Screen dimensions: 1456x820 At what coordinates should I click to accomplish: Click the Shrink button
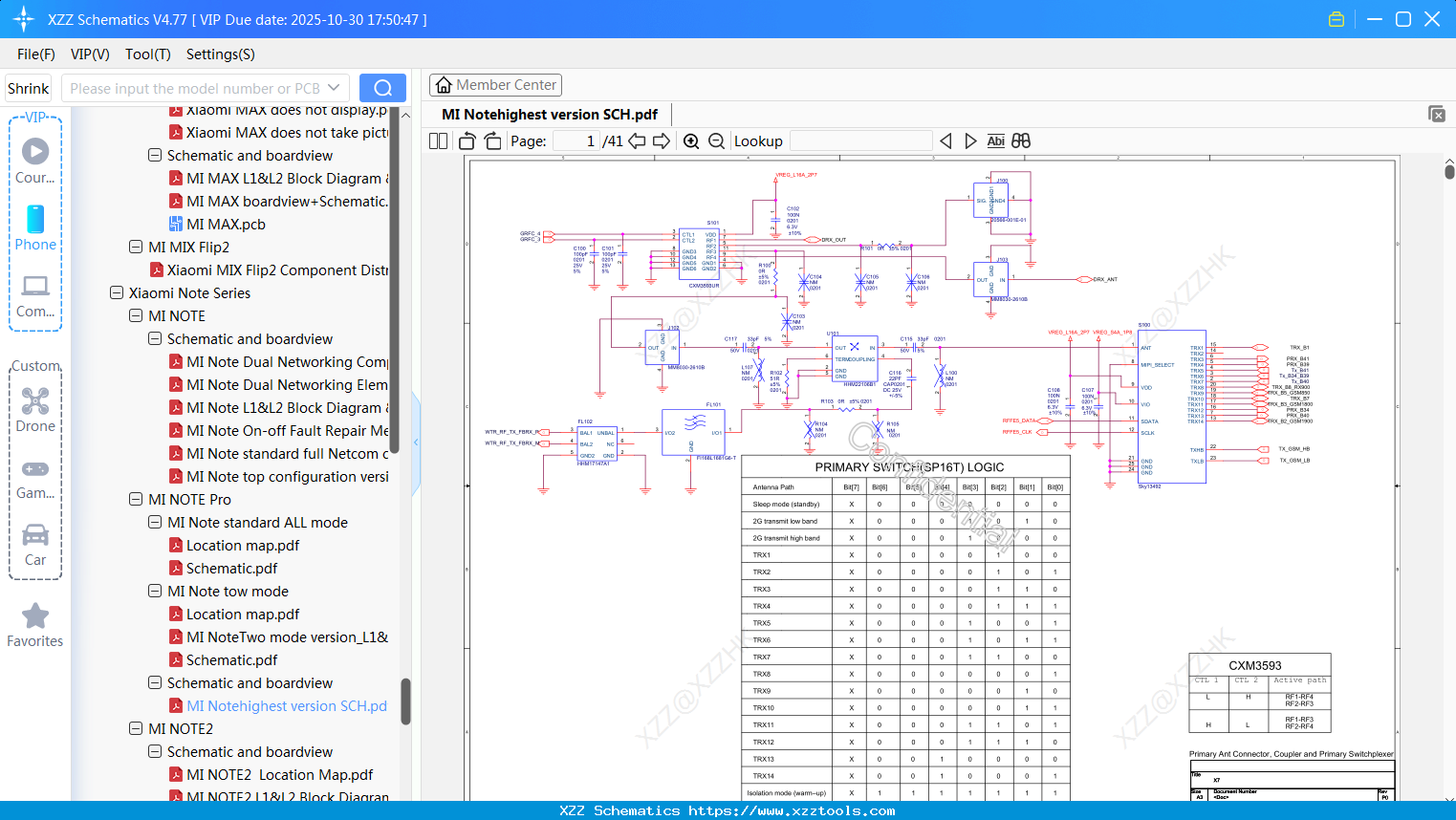click(29, 88)
